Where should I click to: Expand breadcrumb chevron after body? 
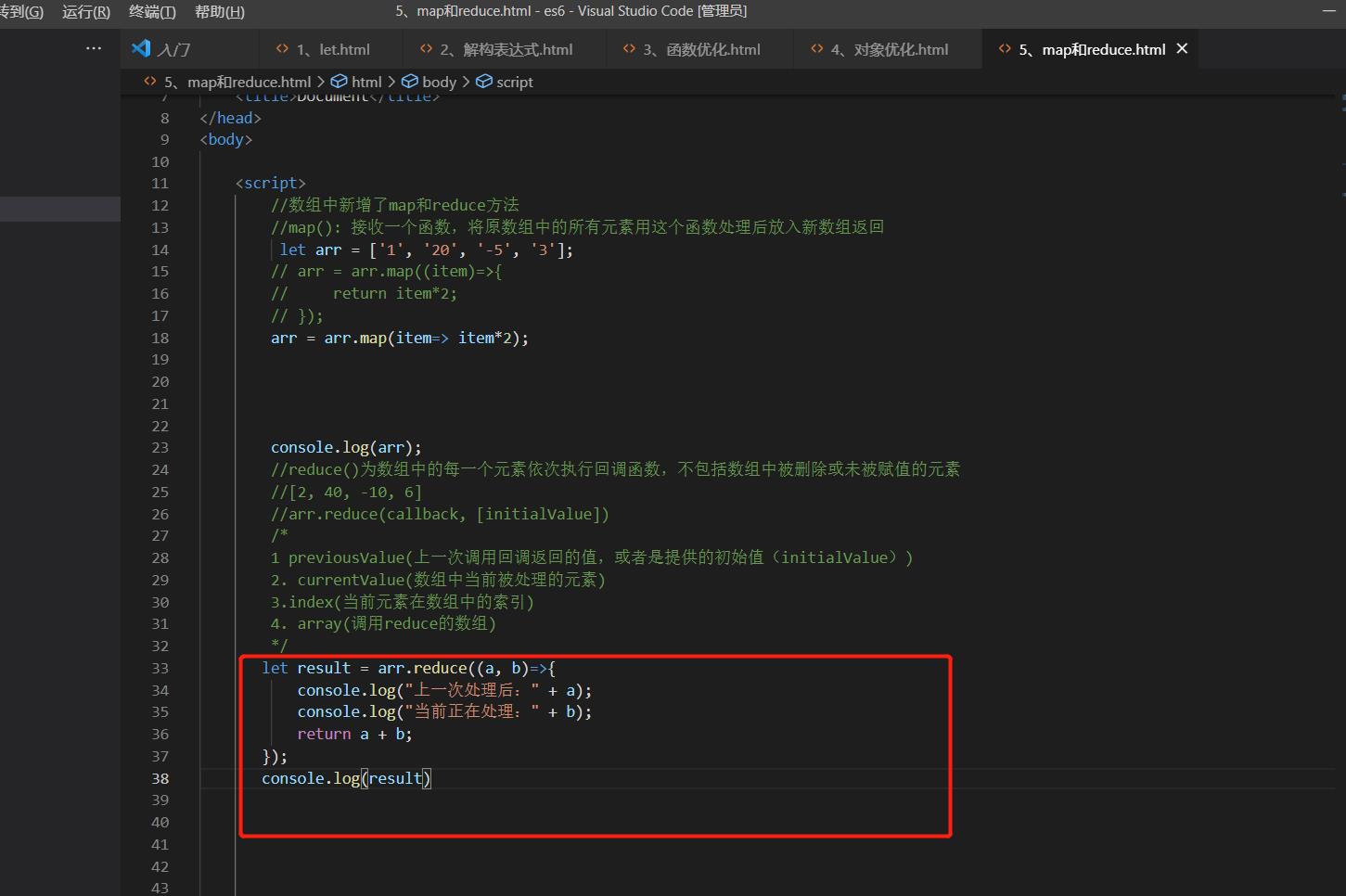(x=466, y=82)
